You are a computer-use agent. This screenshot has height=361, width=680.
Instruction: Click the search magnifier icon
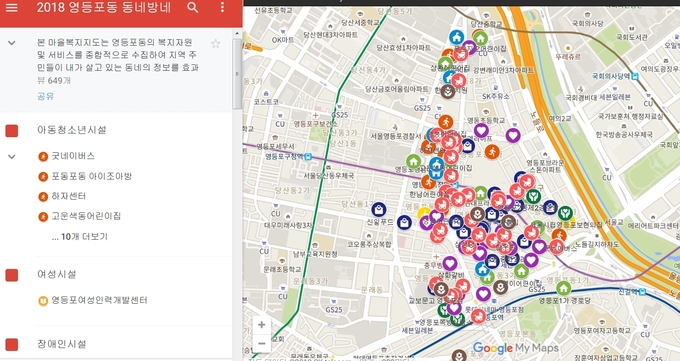click(x=193, y=7)
